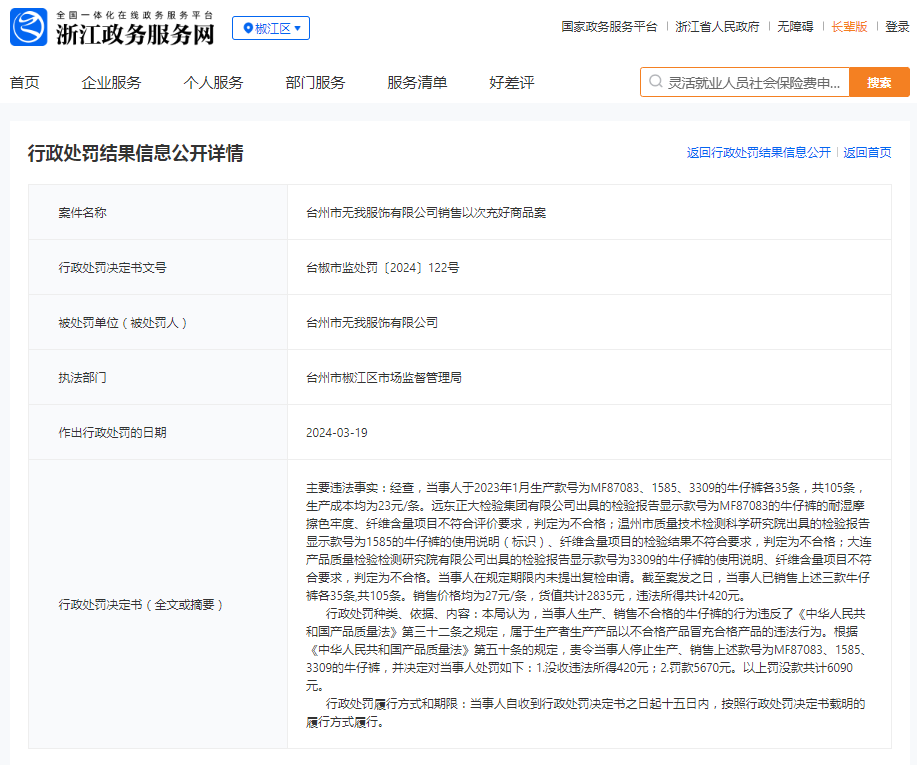917x765 pixels.
Task: Click 台州市椒江区市场监督管理局 value
Action: [384, 378]
